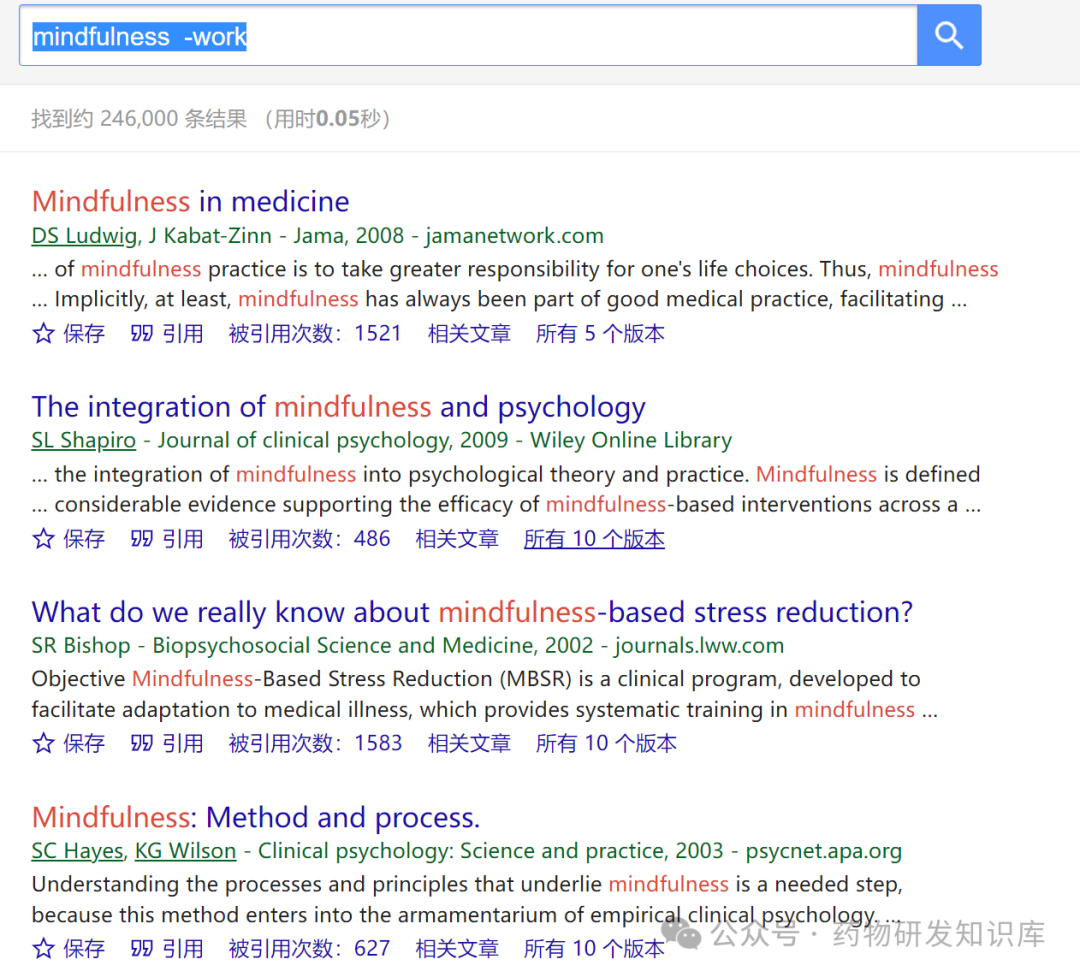Screen dimensions: 1080x977
Task: Click the quote icon for the Shapiro psychology article
Action: 143,537
